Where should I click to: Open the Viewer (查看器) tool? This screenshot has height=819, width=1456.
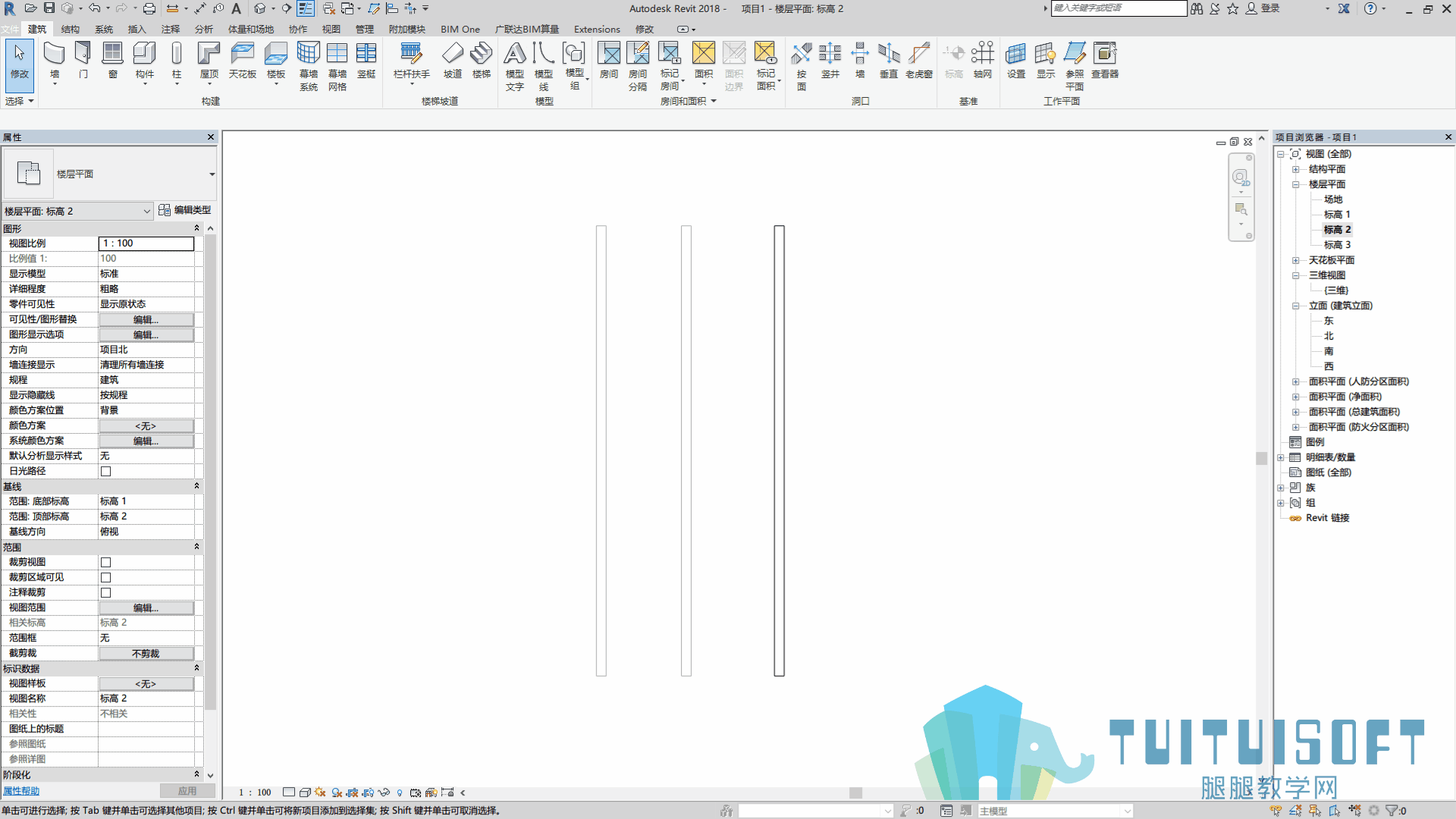pos(1105,59)
